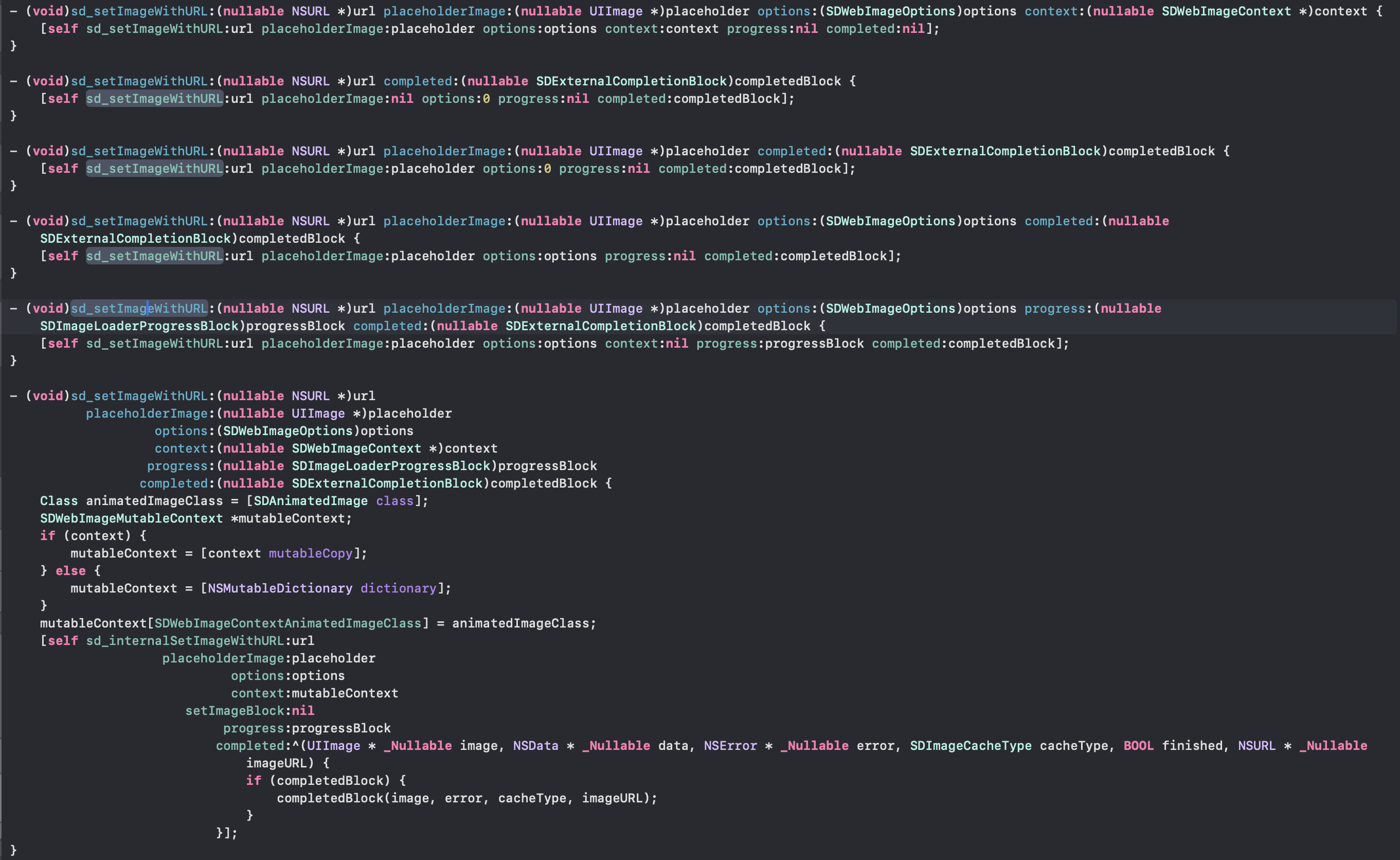Image resolution: width=1400 pixels, height=860 pixels.
Task: Click the else keyword
Action: click(70, 570)
